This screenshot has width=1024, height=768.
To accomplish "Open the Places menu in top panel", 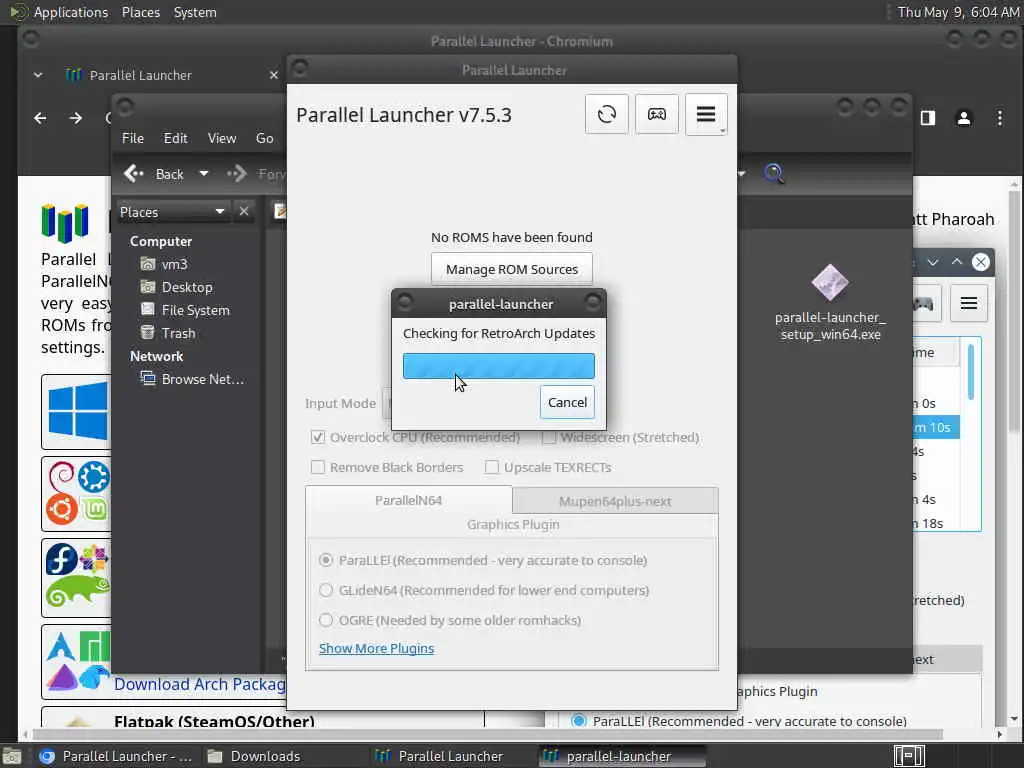I will (140, 12).
